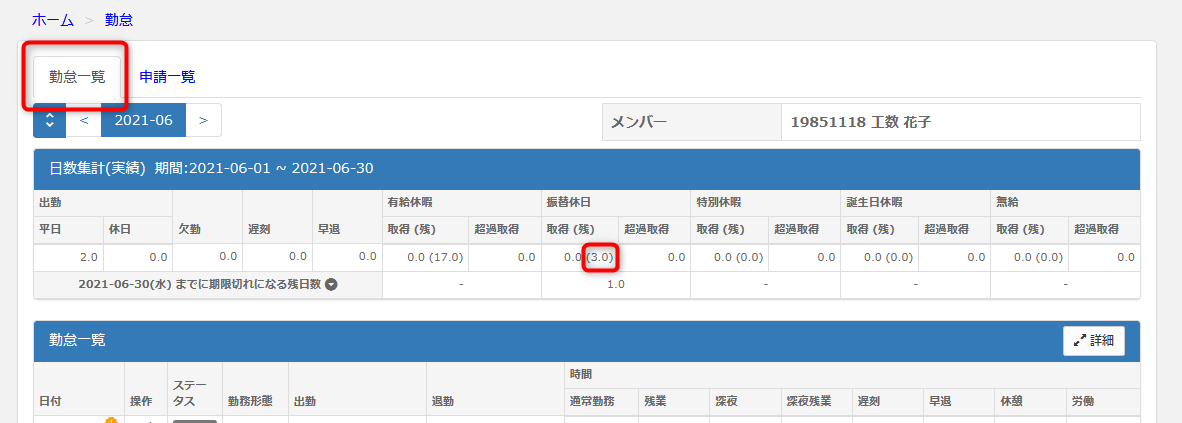
Task: Switch to the 申請一覧 tab
Action: pos(167,76)
